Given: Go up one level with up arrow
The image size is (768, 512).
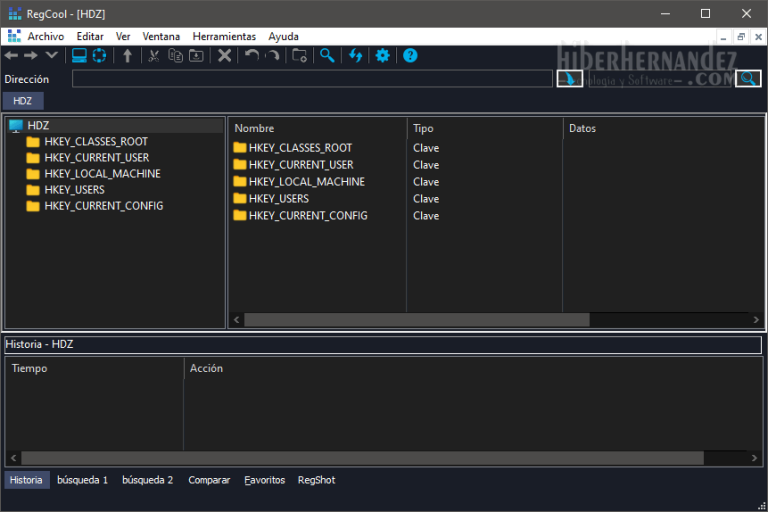Looking at the screenshot, I should (x=127, y=55).
